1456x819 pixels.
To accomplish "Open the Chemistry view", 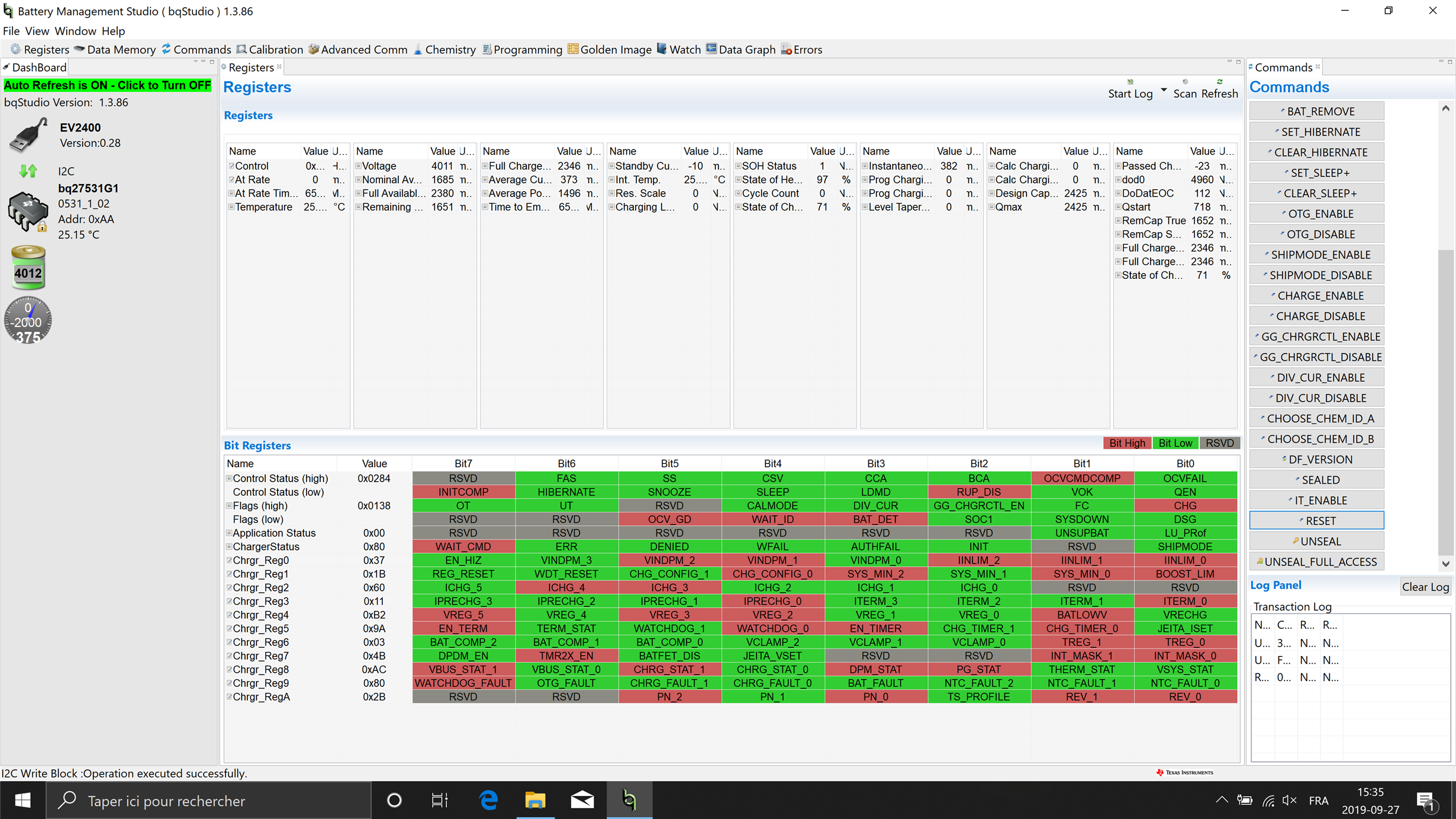I will (444, 50).
